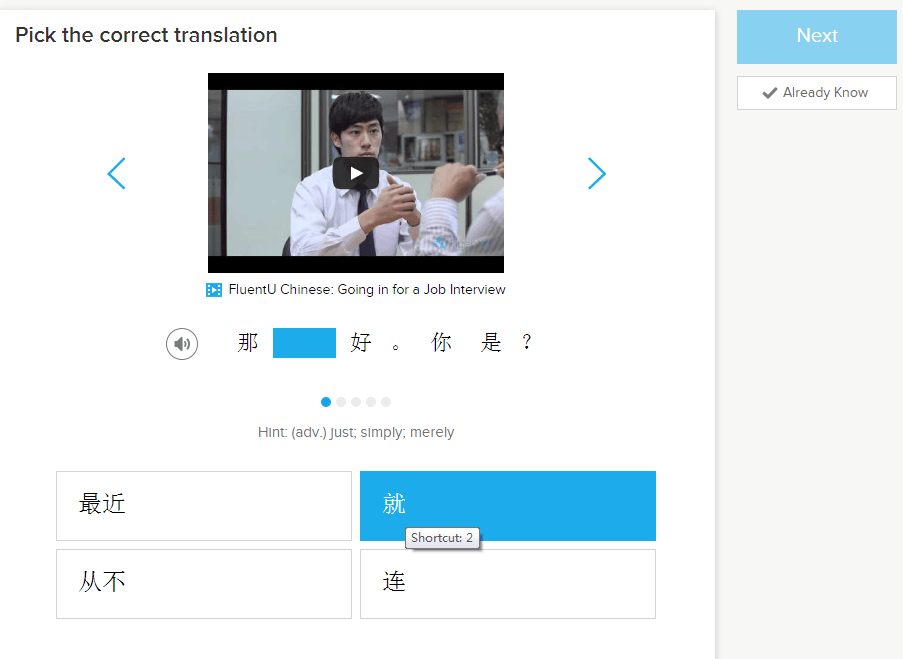Viewport: 903px width, 659px height.
Task: Go to previous example with left arrow
Action: pyautogui.click(x=116, y=173)
